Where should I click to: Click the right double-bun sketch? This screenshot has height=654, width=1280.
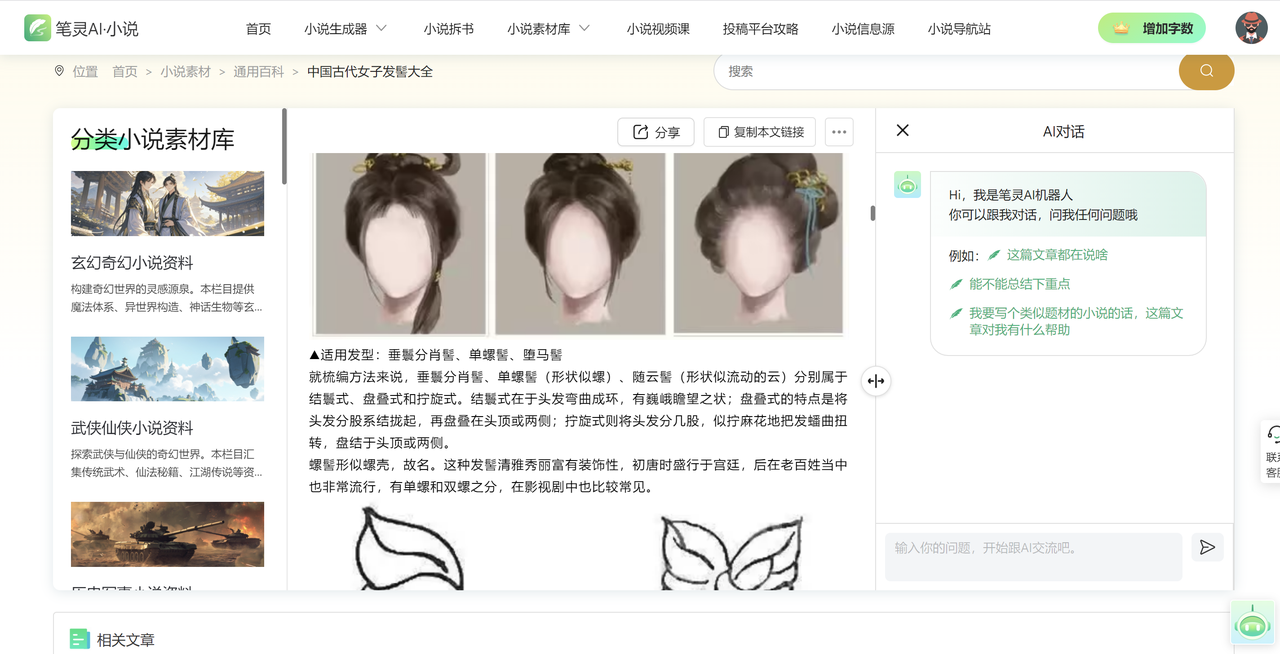[x=732, y=550]
